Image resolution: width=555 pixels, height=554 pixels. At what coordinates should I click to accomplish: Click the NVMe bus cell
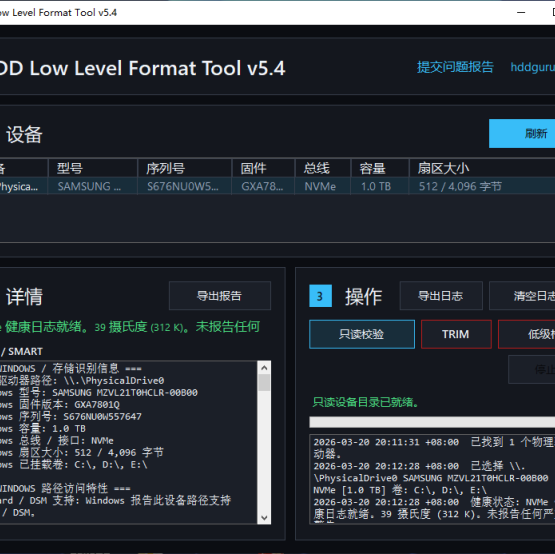click(x=322, y=186)
